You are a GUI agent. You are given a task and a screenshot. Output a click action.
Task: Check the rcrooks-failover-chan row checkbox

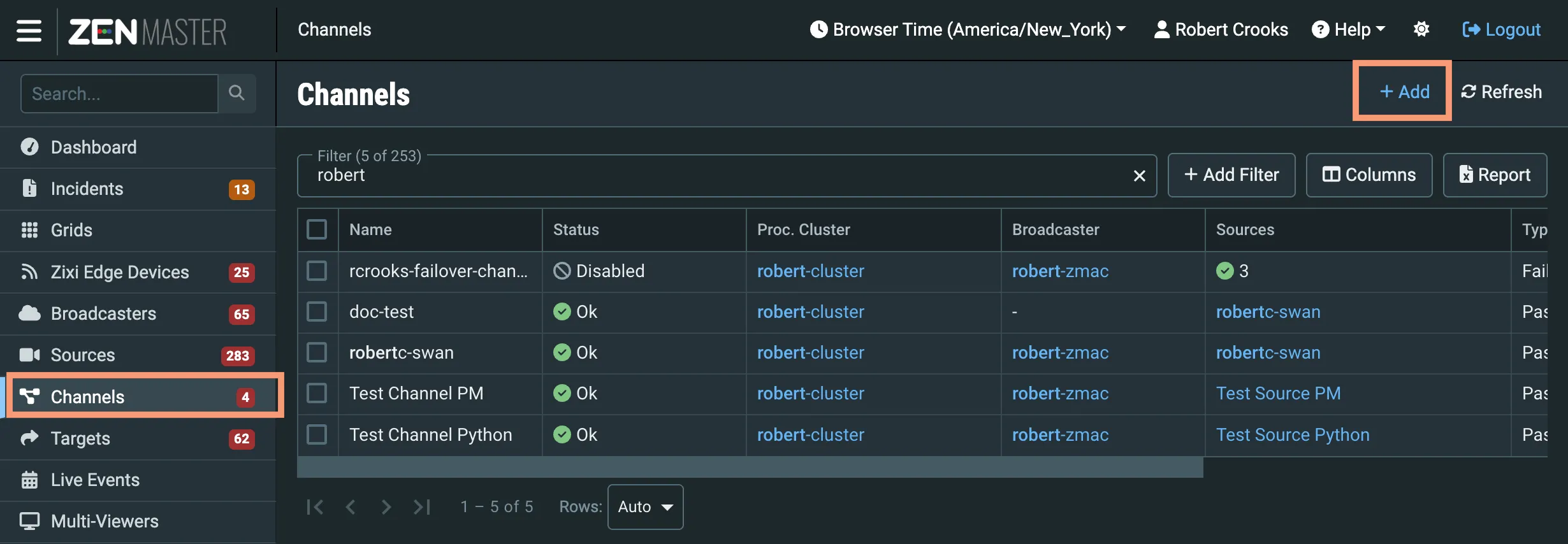[317, 271]
